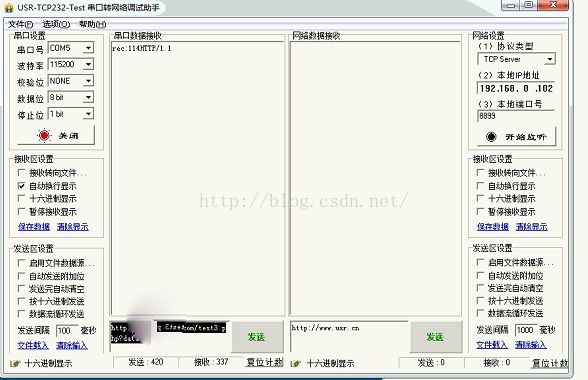Click the red serial port status indicator icon
Viewport: 588px width, 380px height.
pos(44,135)
